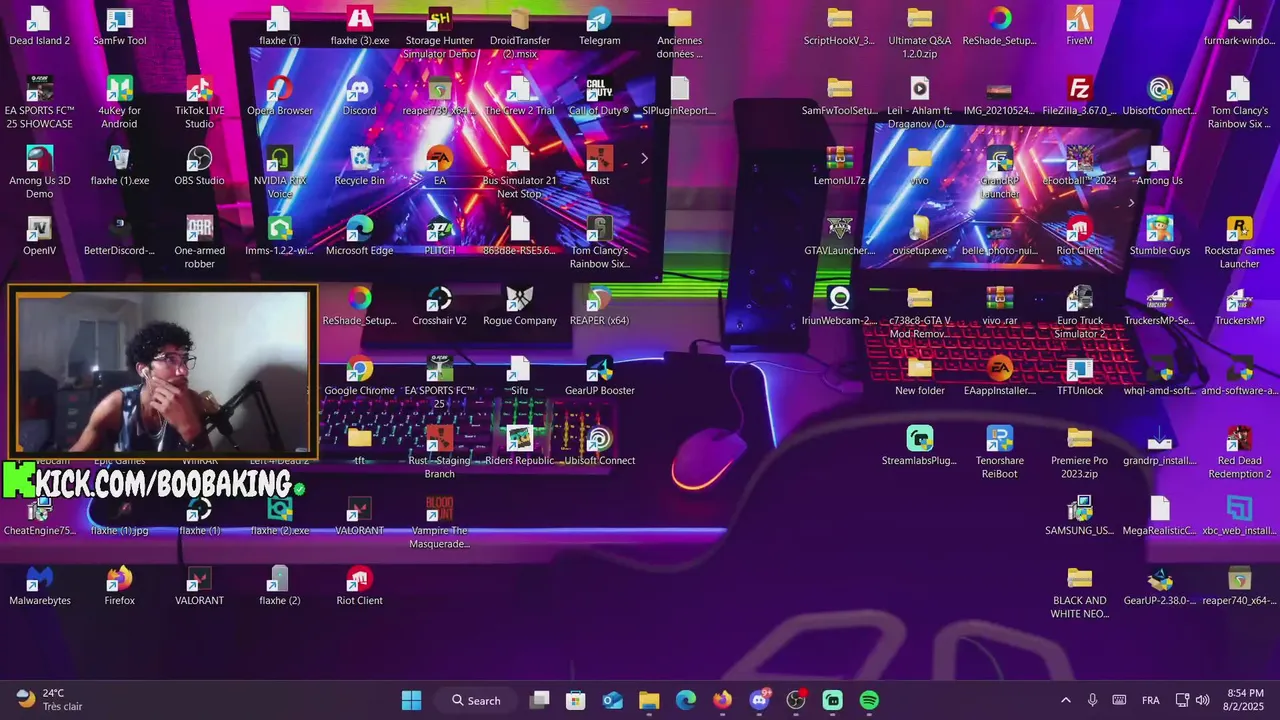Image resolution: width=1280 pixels, height=720 pixels.
Task: Select the Telegram desktop icon
Action: pyautogui.click(x=600, y=27)
